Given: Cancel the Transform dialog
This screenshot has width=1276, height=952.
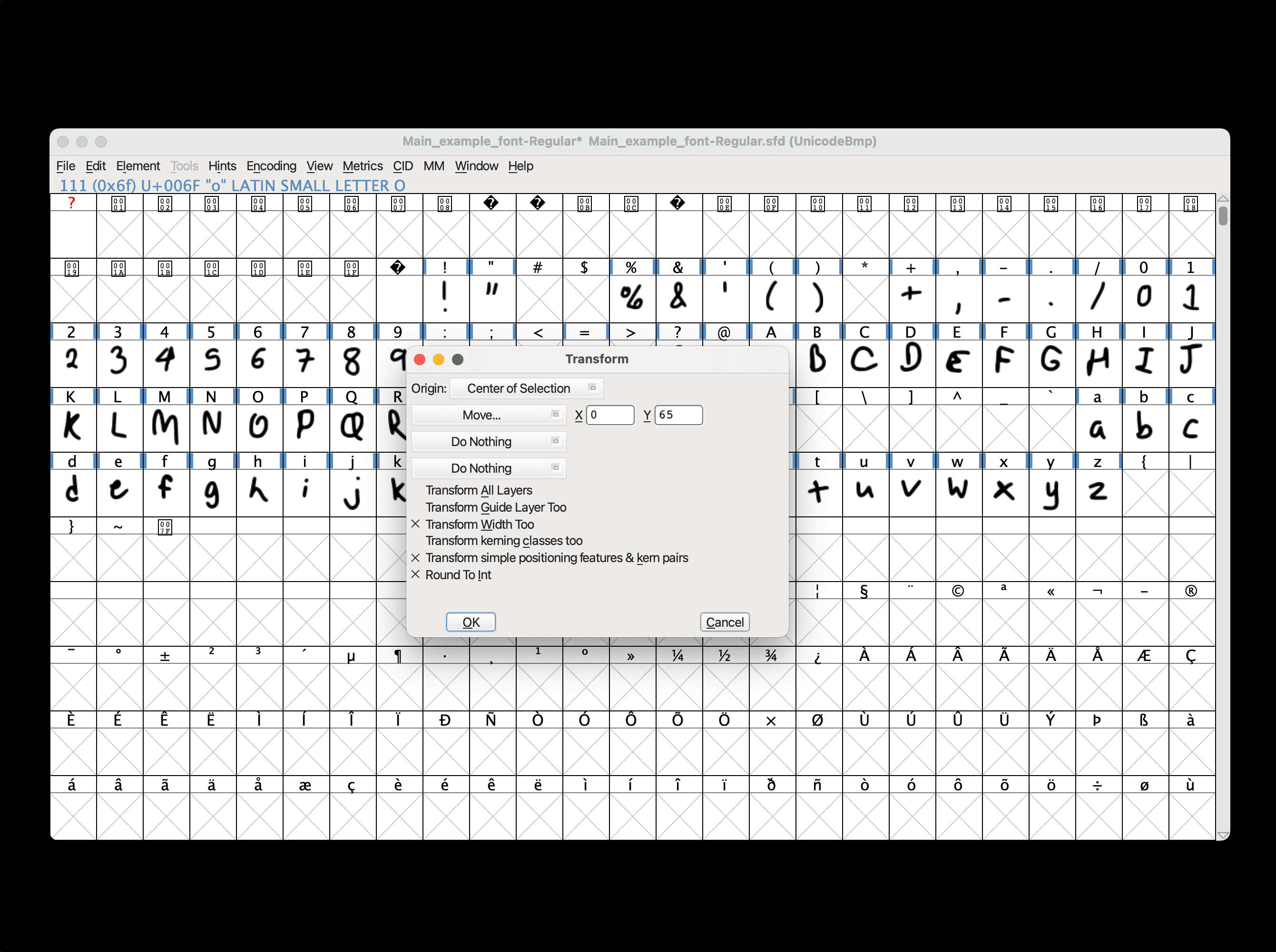Looking at the screenshot, I should click(x=725, y=622).
